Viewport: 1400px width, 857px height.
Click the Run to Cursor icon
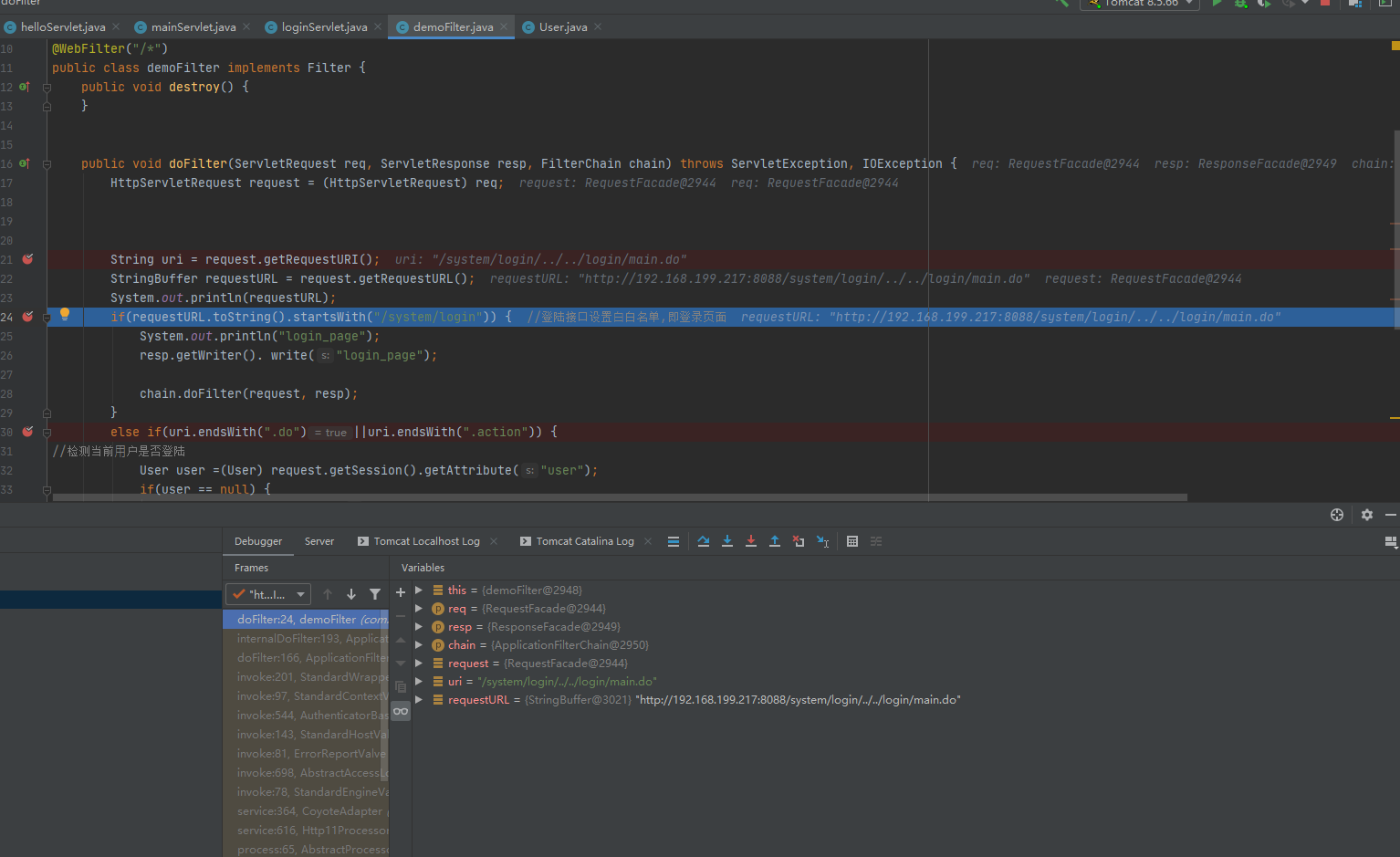[x=822, y=541]
